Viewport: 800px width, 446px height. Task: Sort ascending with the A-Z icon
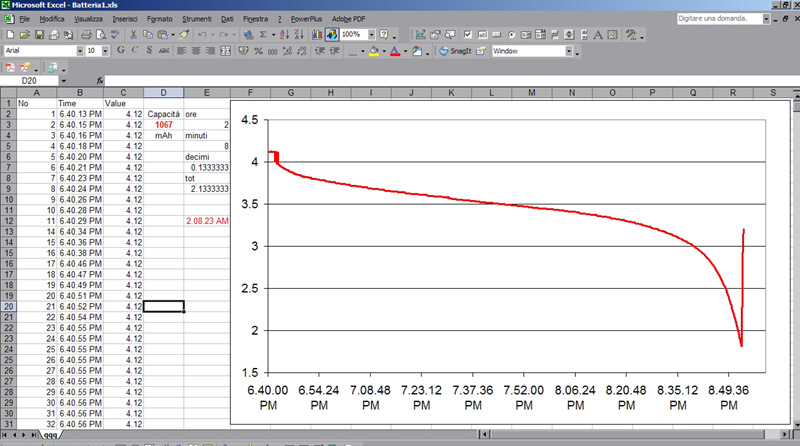click(x=284, y=35)
